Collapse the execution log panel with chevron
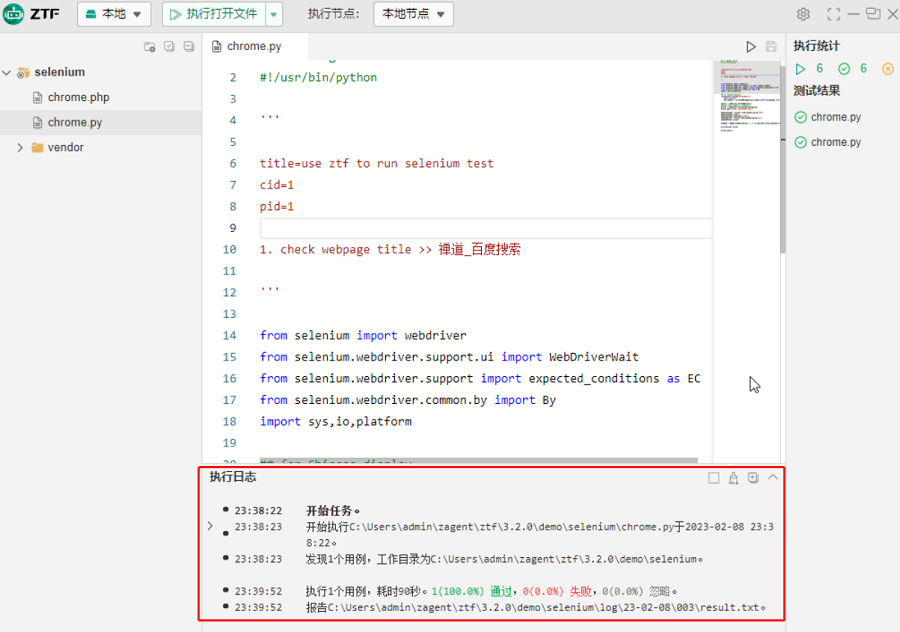Image resolution: width=900 pixels, height=632 pixels. (773, 478)
